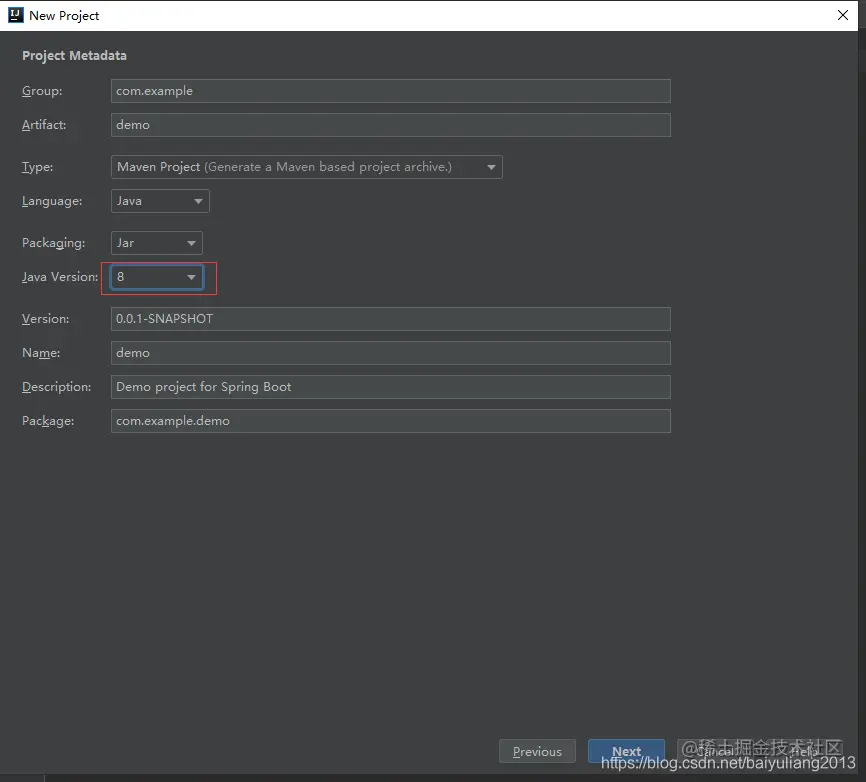This screenshot has height=782, width=866.
Task: Click the Version field with 0.0.1-SNAPSHOT
Action: point(390,319)
